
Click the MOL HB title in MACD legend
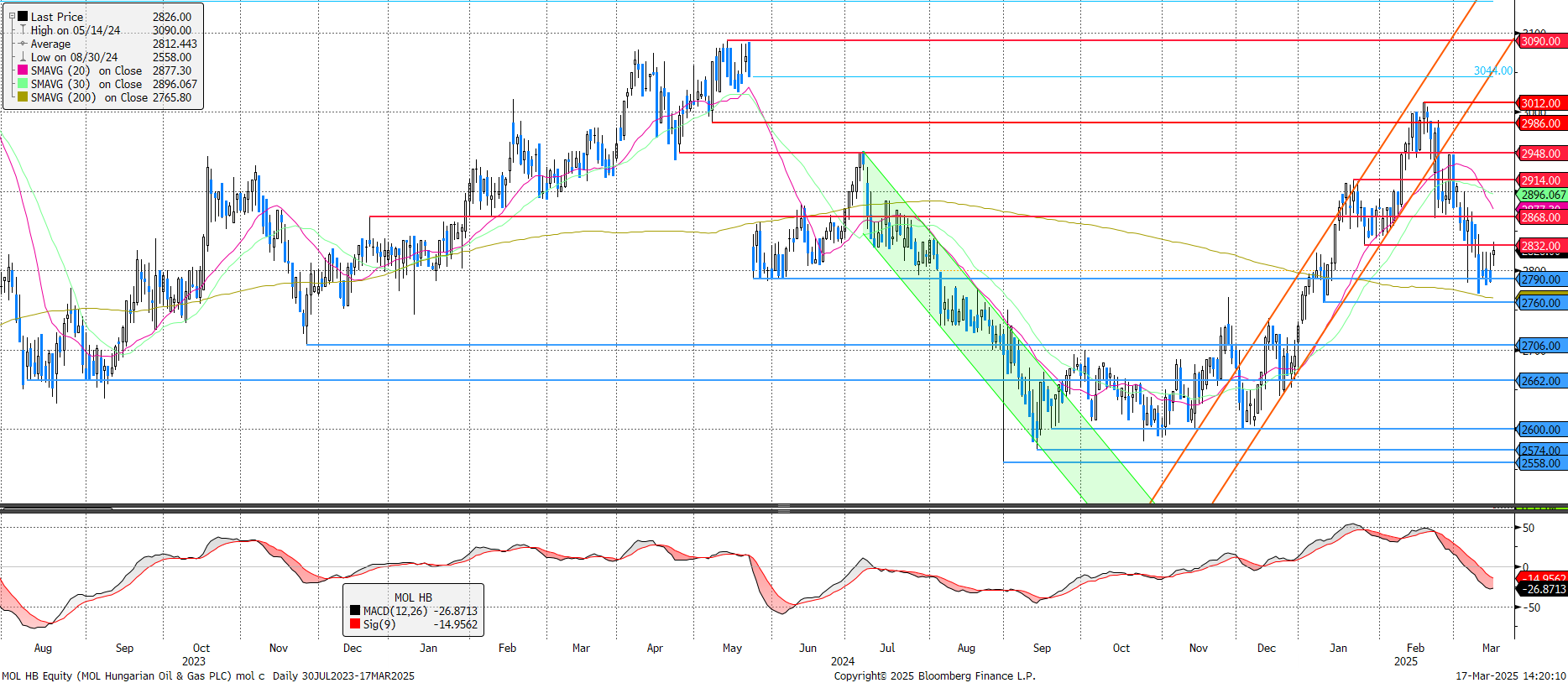point(413,597)
